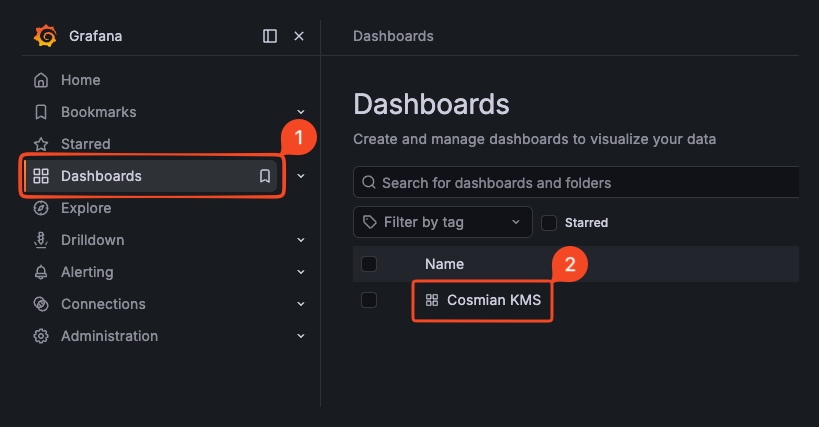Expand the Drilldown section chevron
Image resolution: width=819 pixels, height=427 pixels.
click(x=301, y=240)
